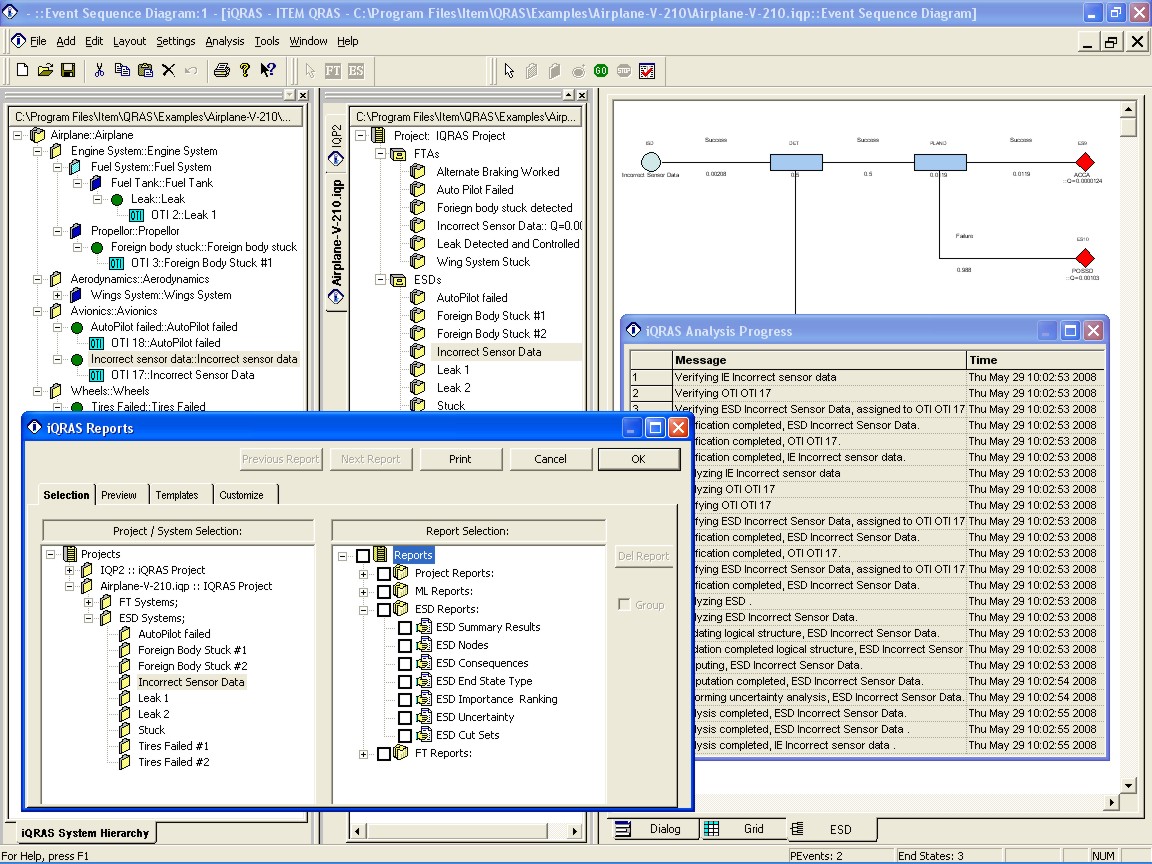This screenshot has width=1152, height=864.
Task: Collapse the ESD Systems node
Action: click(88, 619)
